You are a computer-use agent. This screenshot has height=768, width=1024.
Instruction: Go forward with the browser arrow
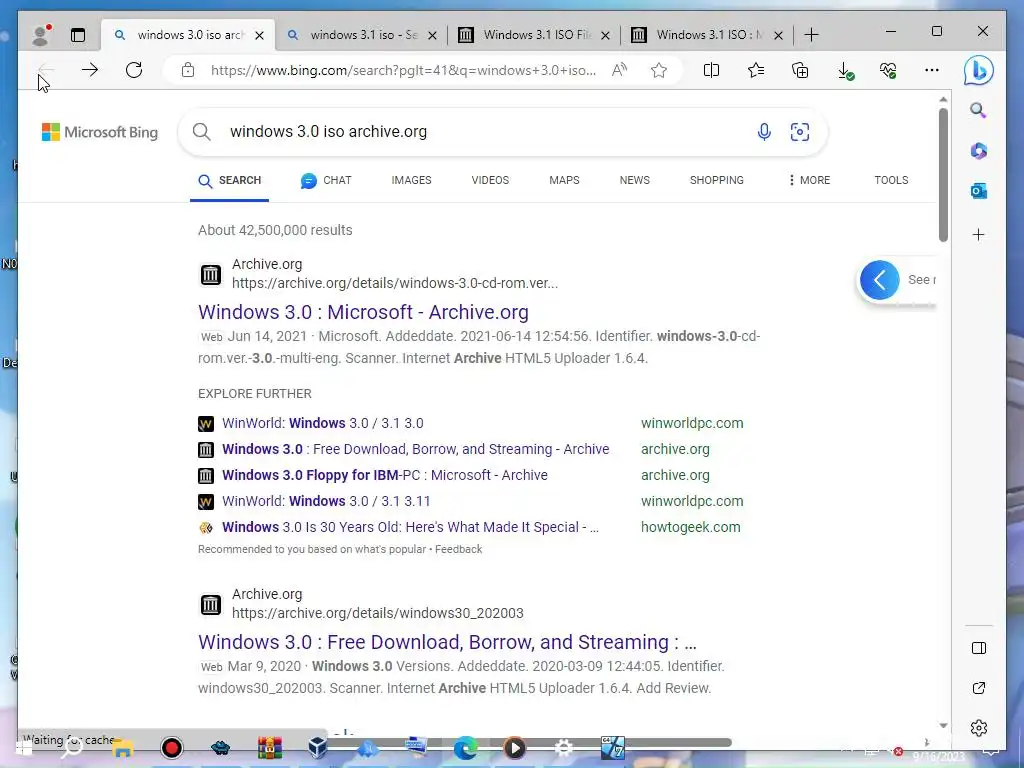point(90,70)
